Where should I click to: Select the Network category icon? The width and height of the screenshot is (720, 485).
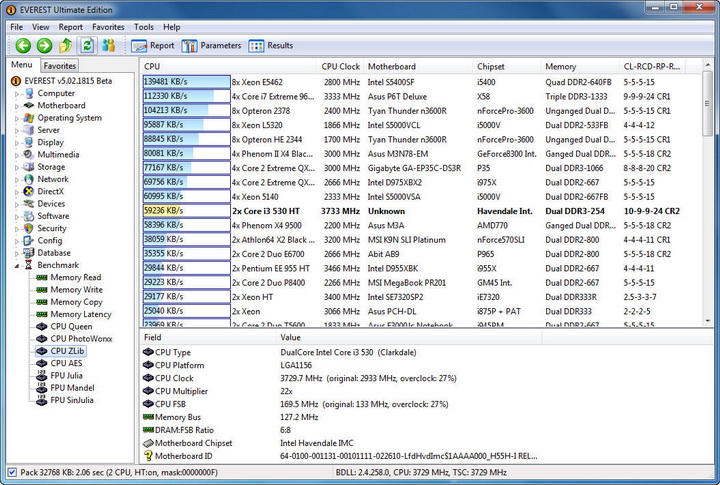[29, 179]
